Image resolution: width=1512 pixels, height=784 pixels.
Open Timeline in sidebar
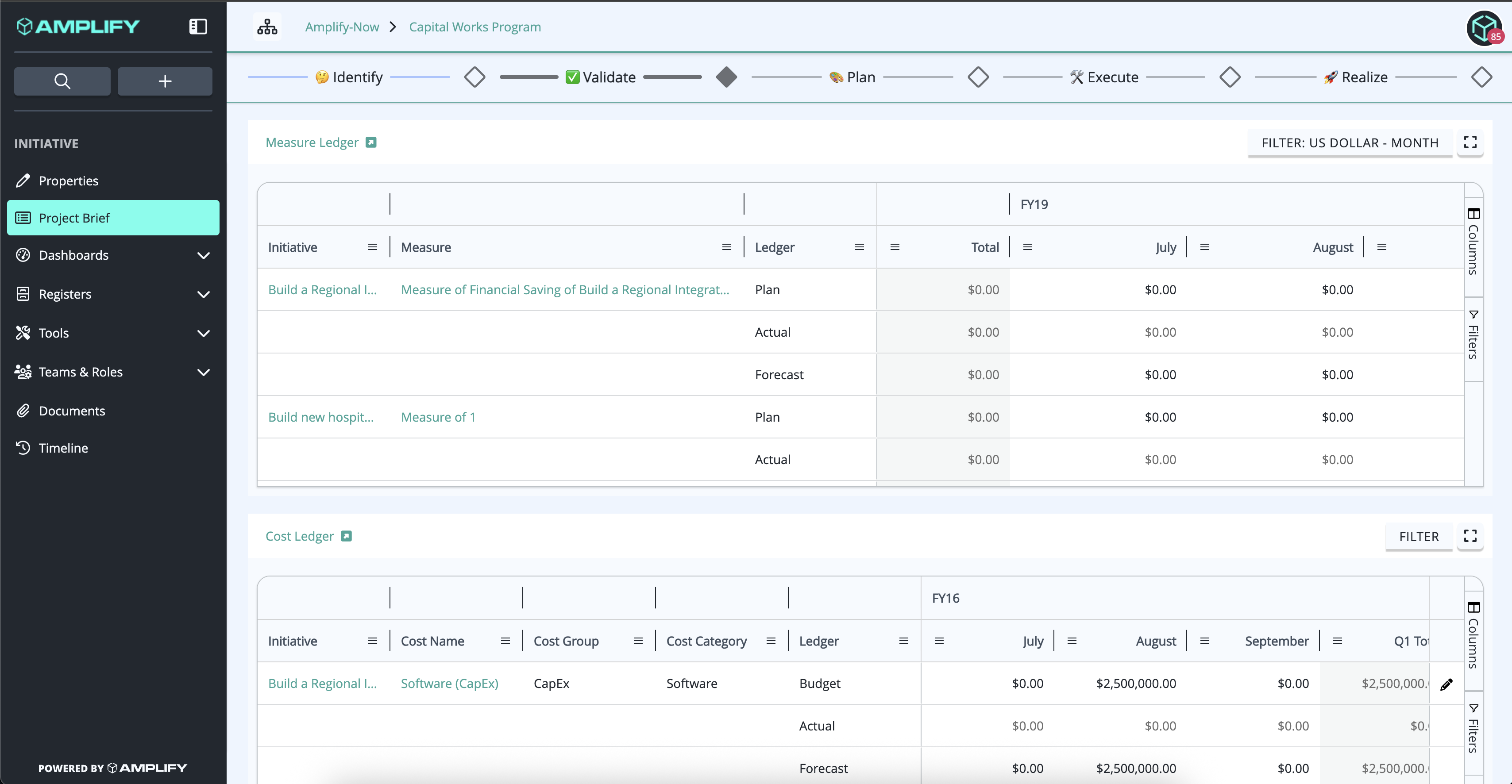(113, 448)
